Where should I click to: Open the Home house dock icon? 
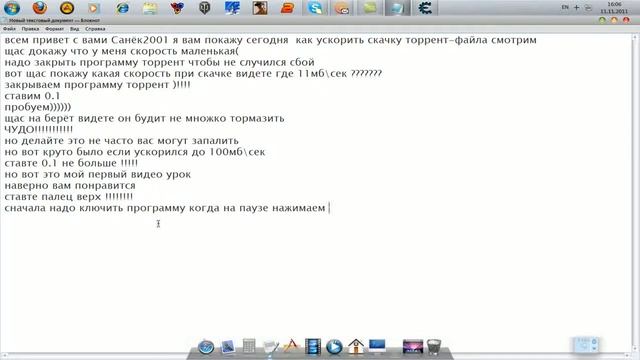pos(356,347)
